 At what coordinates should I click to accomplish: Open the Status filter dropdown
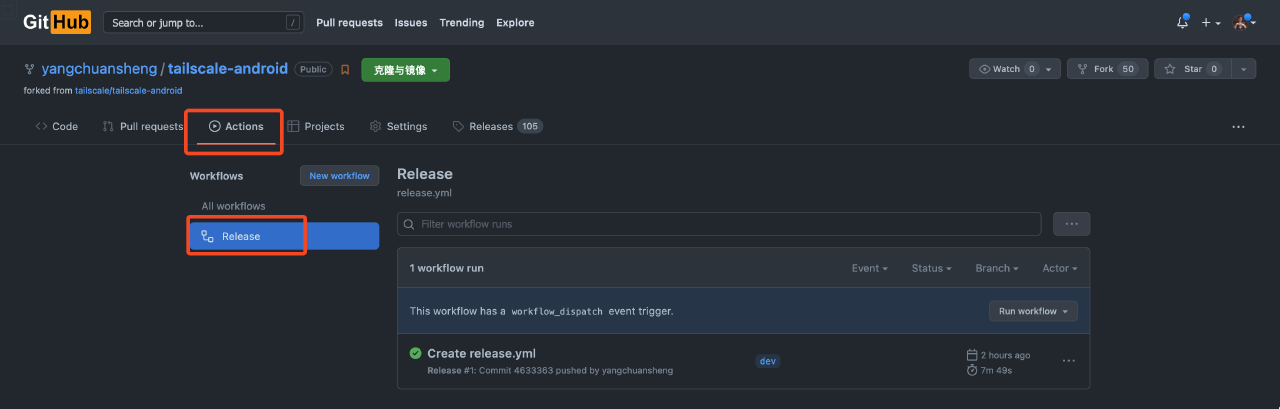931,268
